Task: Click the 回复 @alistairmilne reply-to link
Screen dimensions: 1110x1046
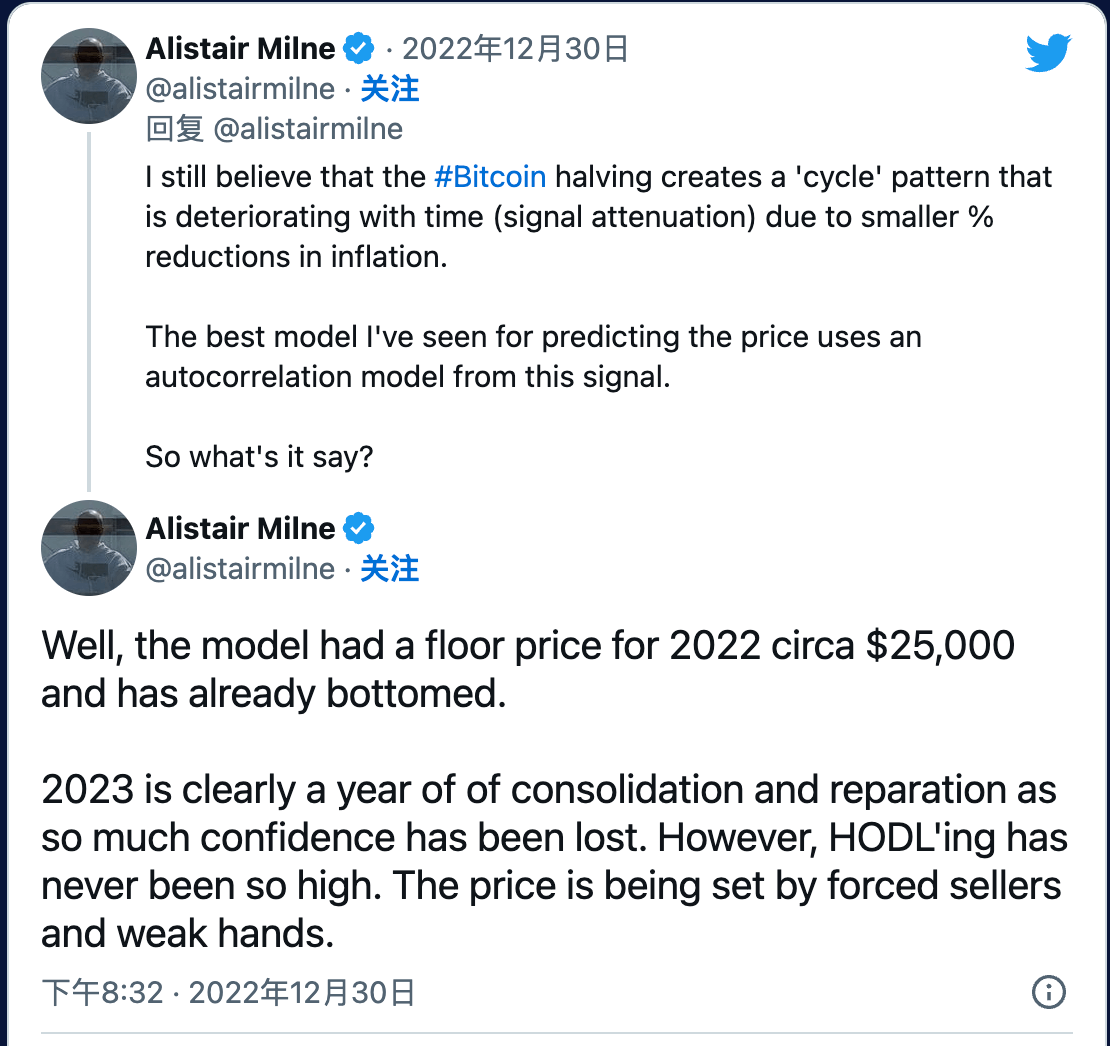Action: point(275,129)
